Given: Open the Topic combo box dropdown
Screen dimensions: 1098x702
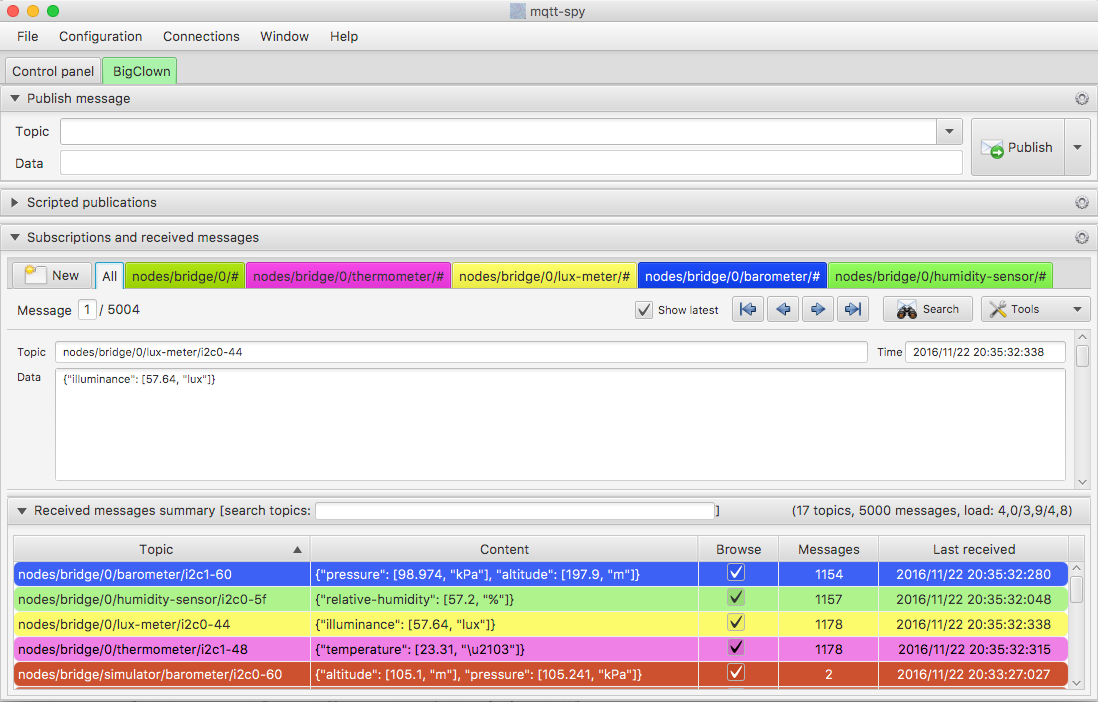Looking at the screenshot, I should tap(949, 132).
